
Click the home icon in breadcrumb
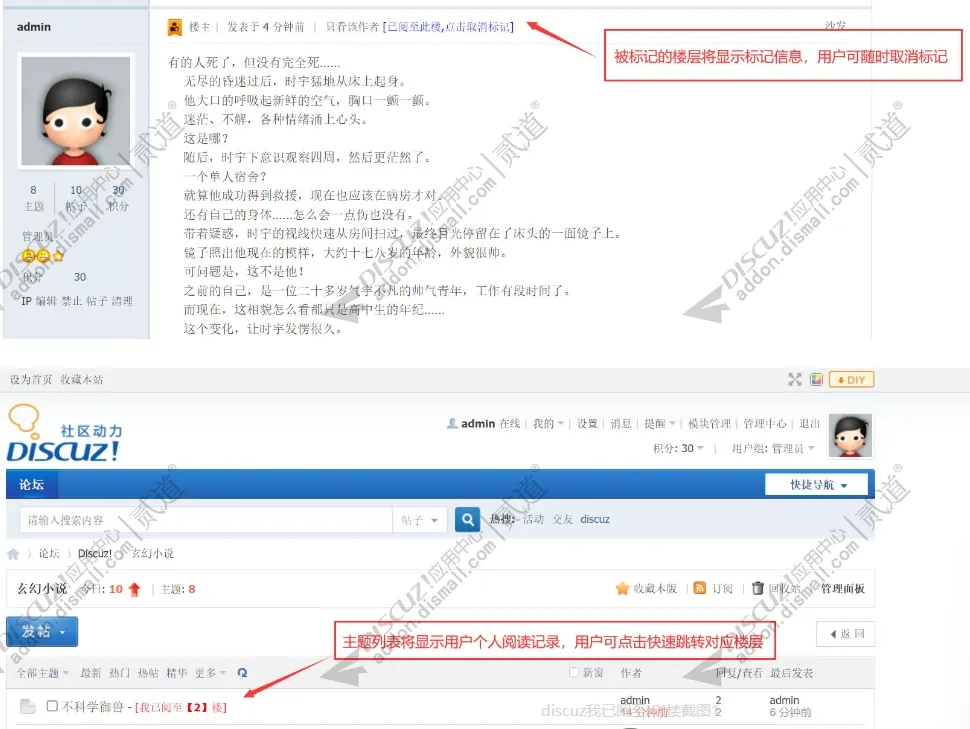pyautogui.click(x=13, y=554)
